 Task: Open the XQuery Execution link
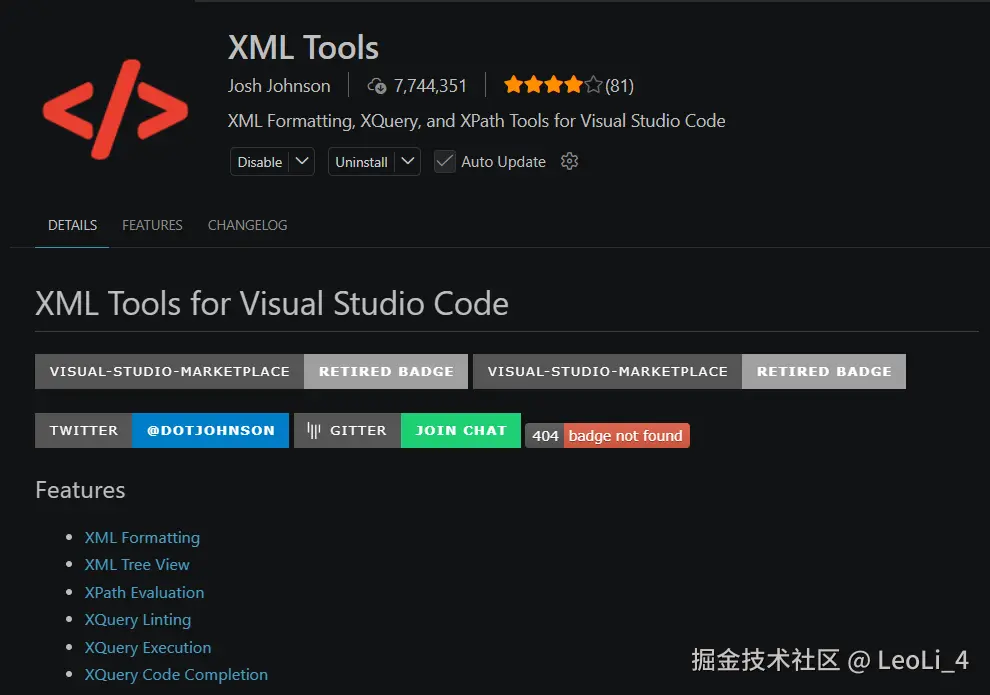tap(148, 648)
